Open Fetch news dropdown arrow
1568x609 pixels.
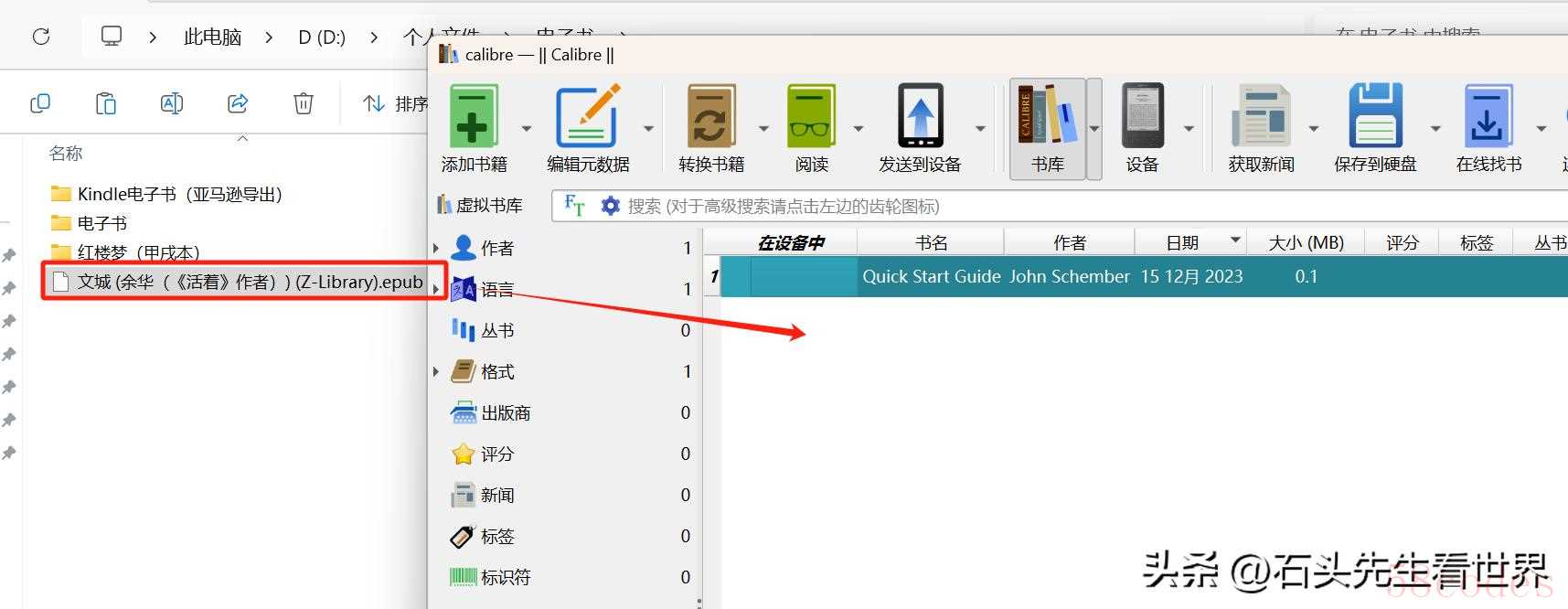click(x=1313, y=128)
